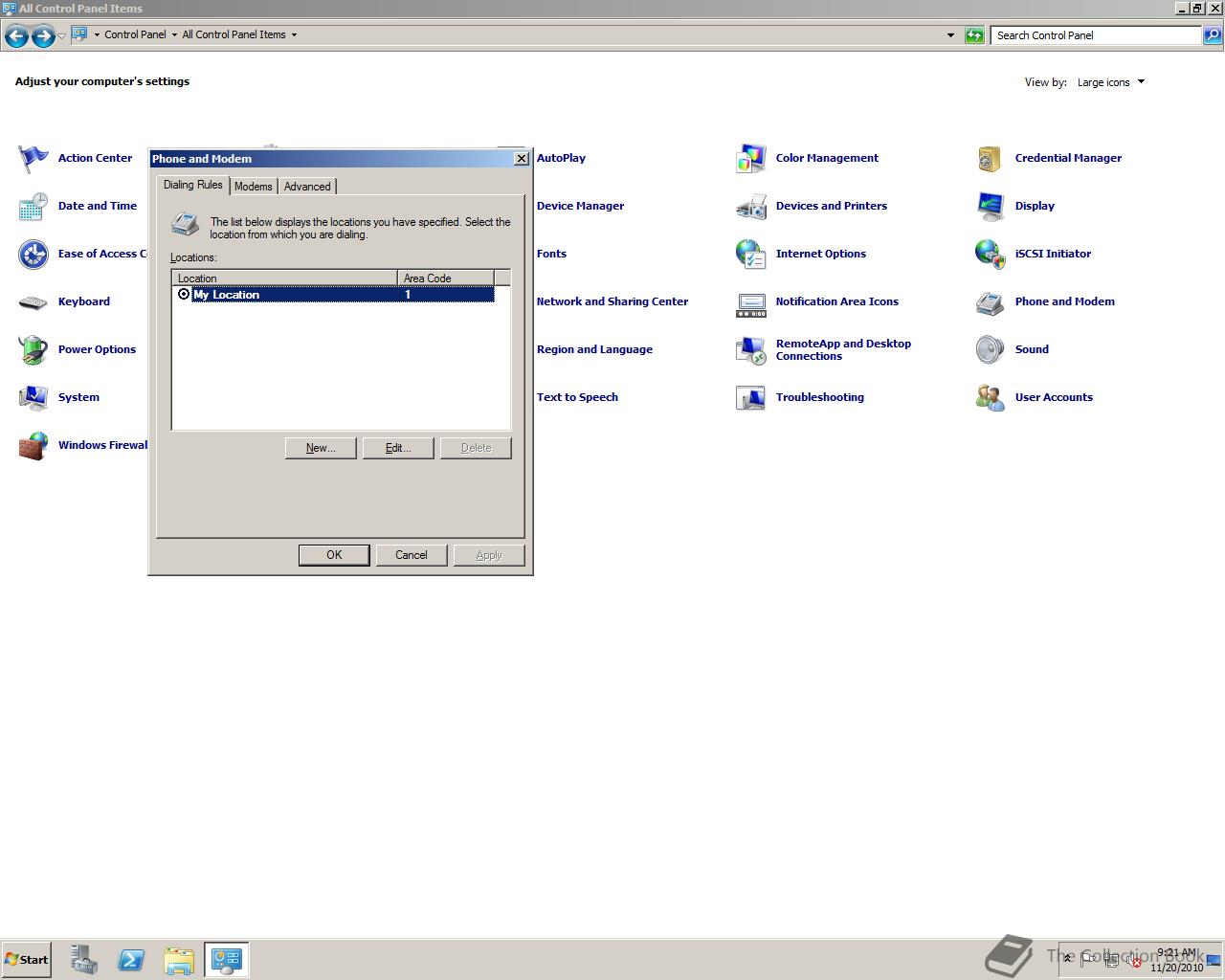Open the Devices and Printers icon

(751, 207)
